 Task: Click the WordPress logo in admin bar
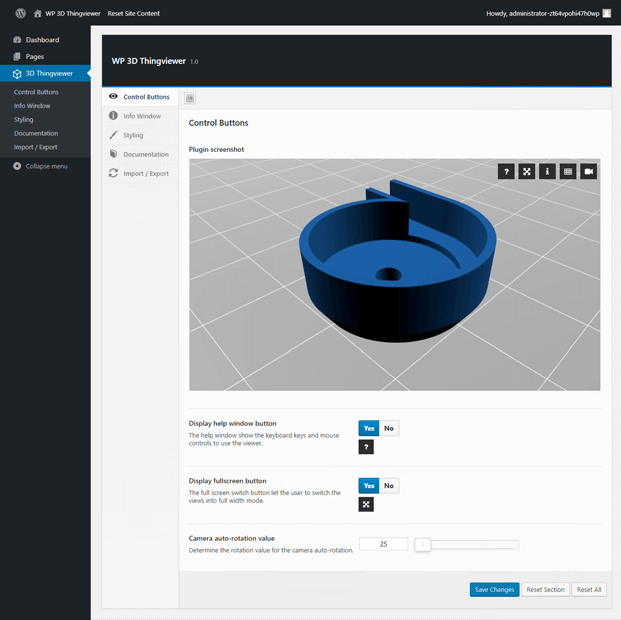point(21,13)
